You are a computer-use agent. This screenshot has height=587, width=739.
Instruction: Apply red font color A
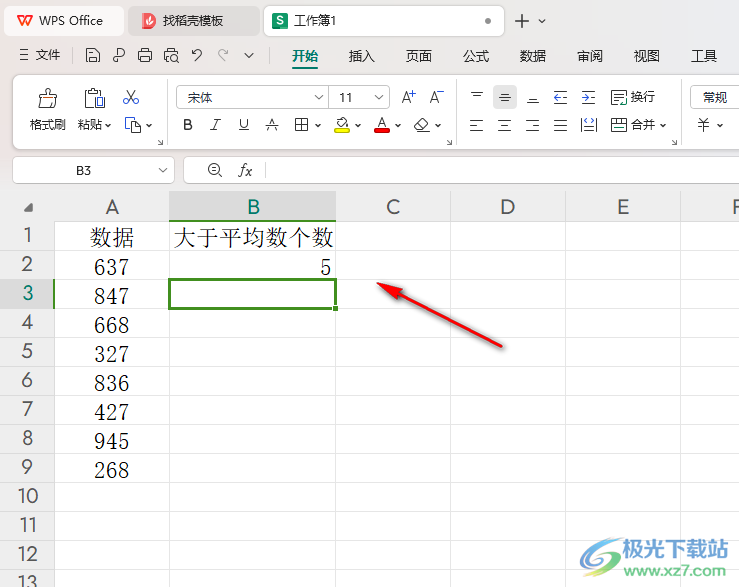point(382,124)
